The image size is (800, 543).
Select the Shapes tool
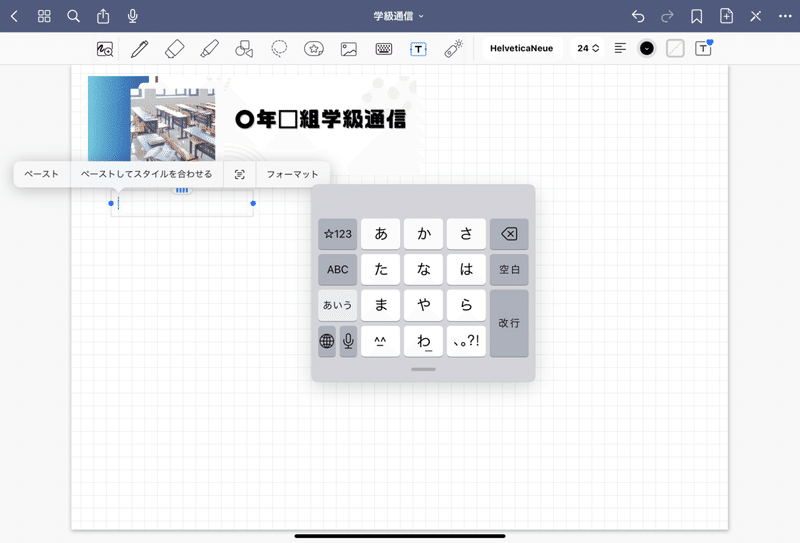(x=244, y=49)
